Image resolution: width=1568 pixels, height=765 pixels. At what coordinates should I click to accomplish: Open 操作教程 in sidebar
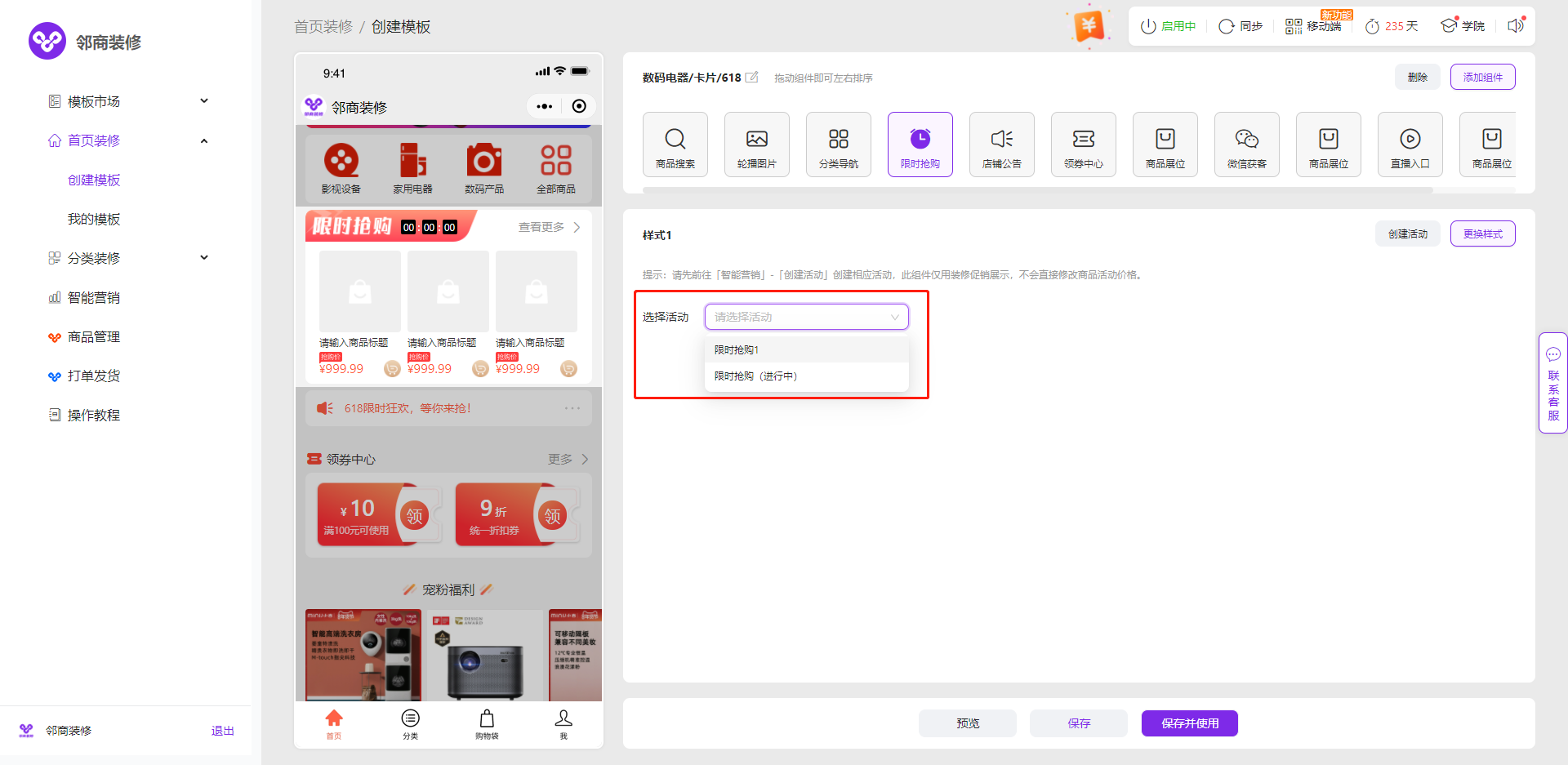pos(84,415)
